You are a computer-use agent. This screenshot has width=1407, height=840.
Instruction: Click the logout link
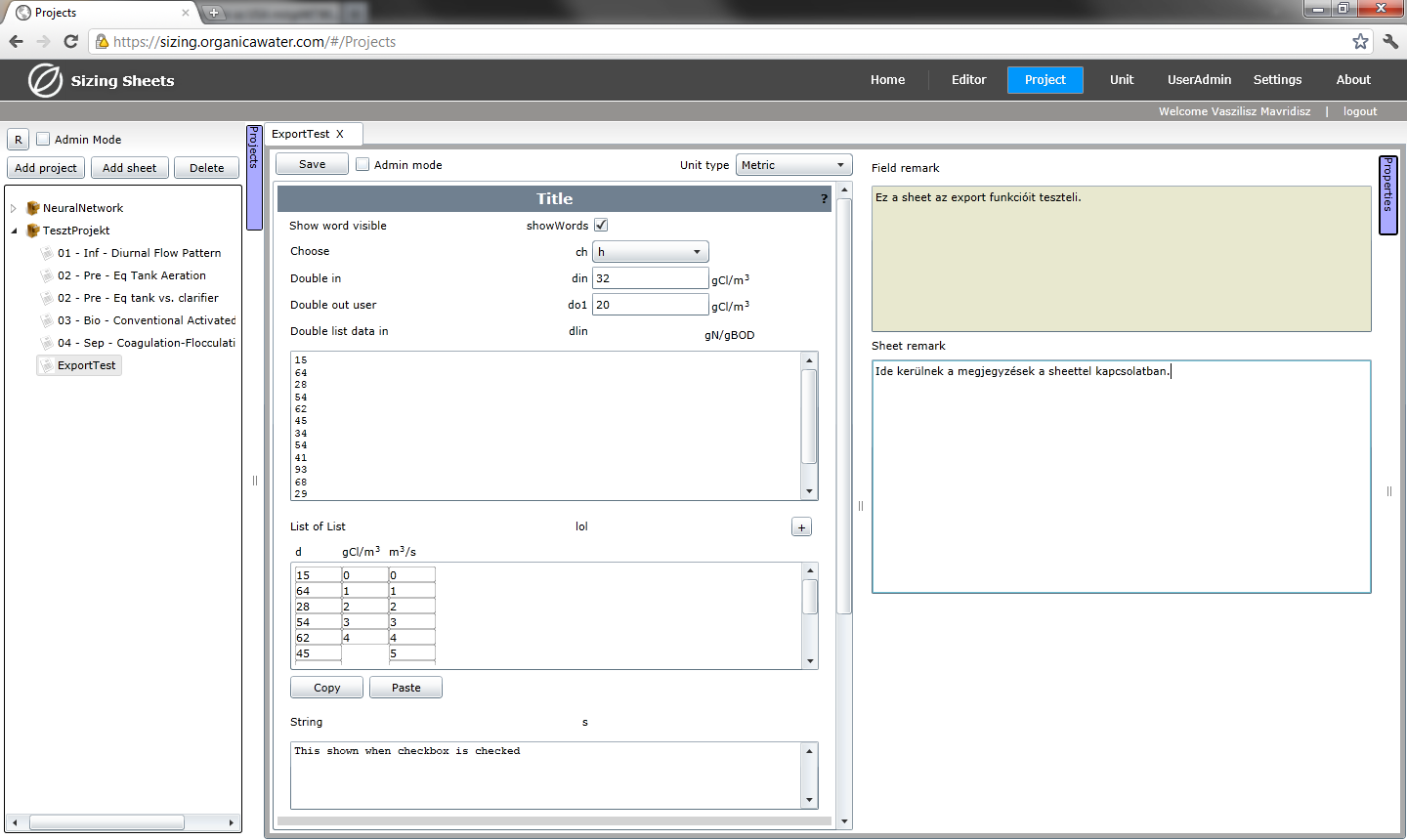pyautogui.click(x=1359, y=111)
